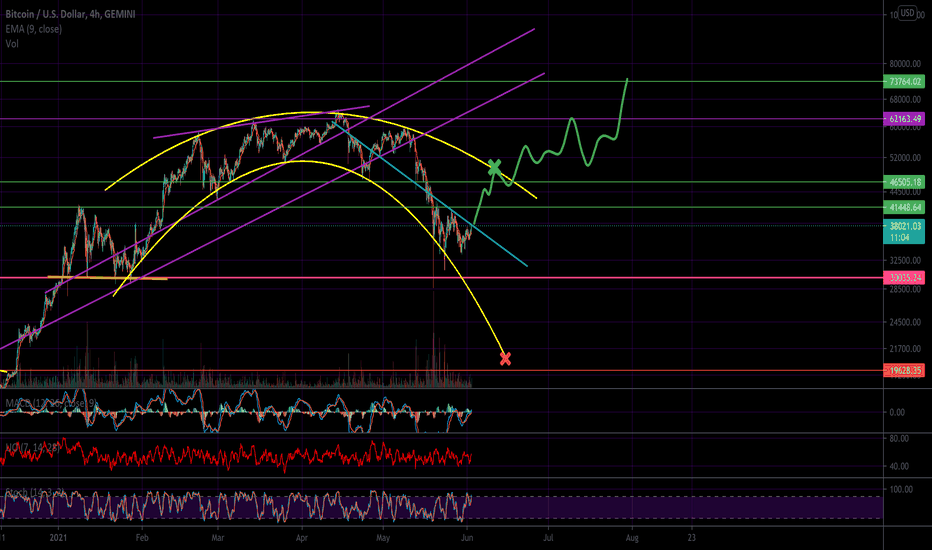The width and height of the screenshot is (932, 550).
Task: Select the Vol indicator label
Action: [x=12, y=43]
